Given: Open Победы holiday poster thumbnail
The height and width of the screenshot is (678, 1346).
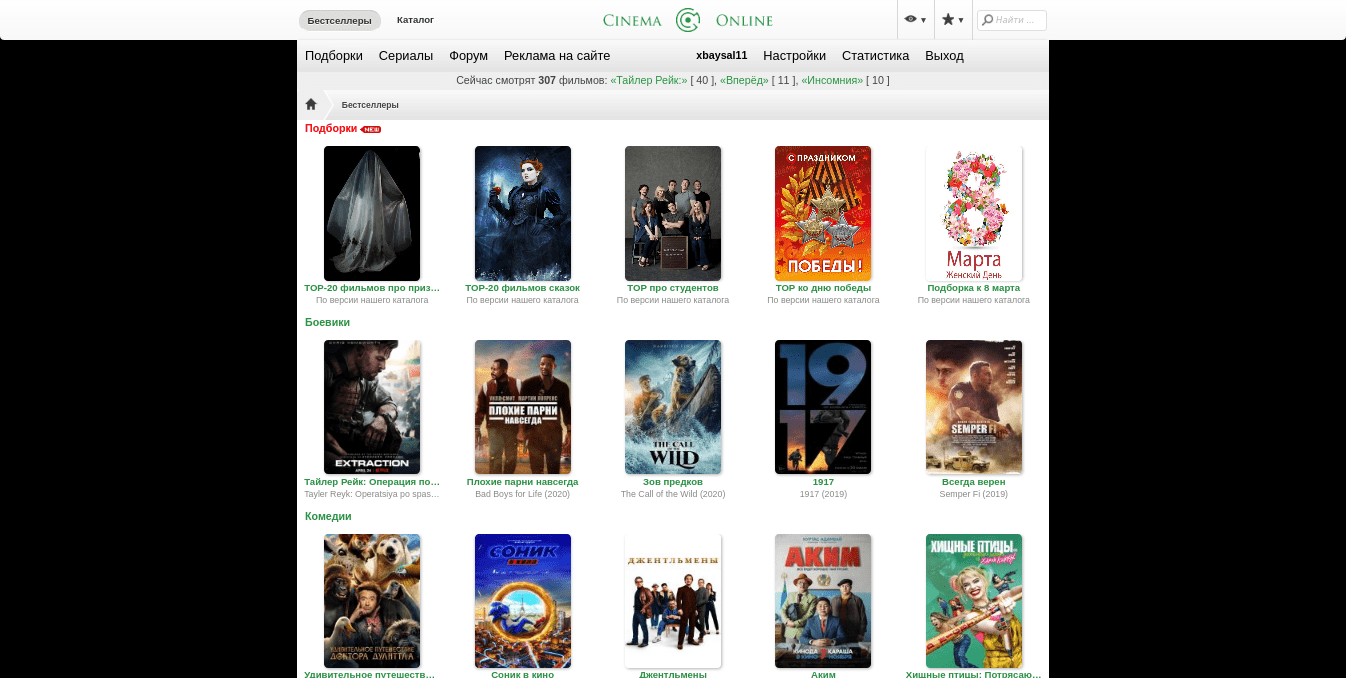Looking at the screenshot, I should (823, 213).
